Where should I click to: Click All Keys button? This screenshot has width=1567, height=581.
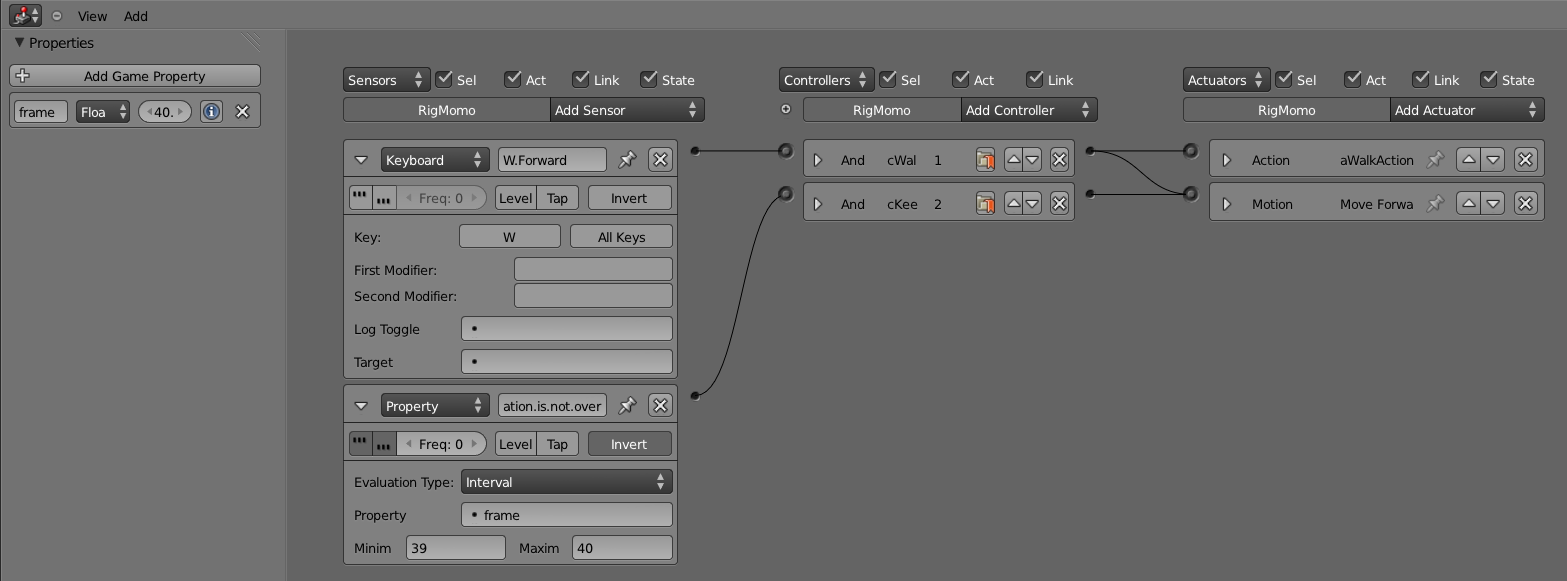coord(621,237)
